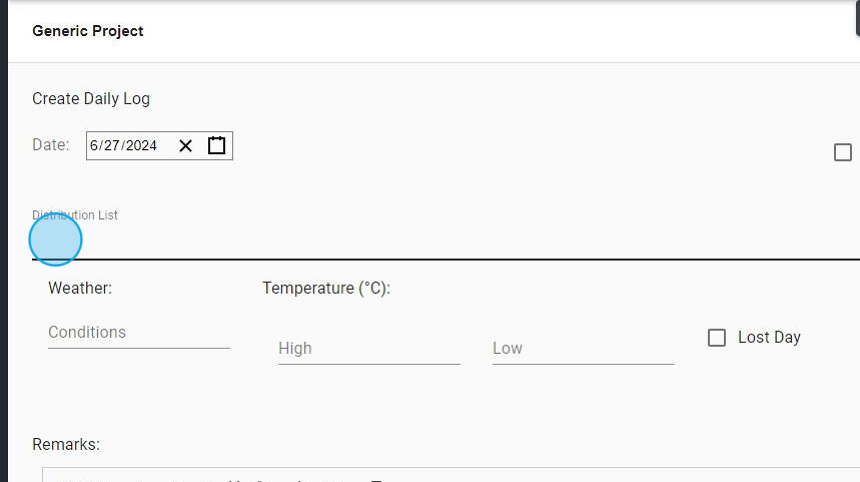Focus the weather Conditions field
Viewport: 860px width, 482px height.
click(138, 333)
